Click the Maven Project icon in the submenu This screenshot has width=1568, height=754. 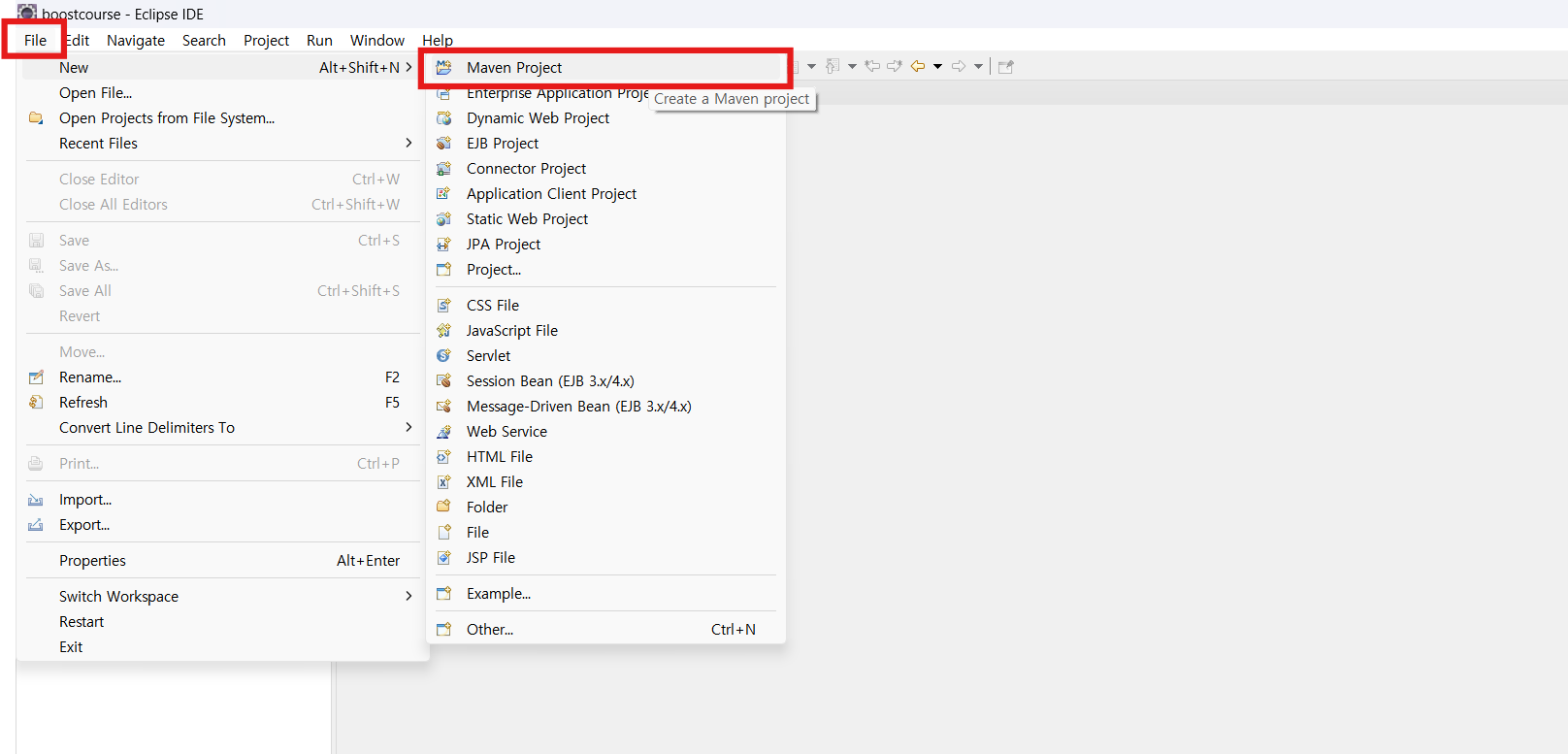443,68
